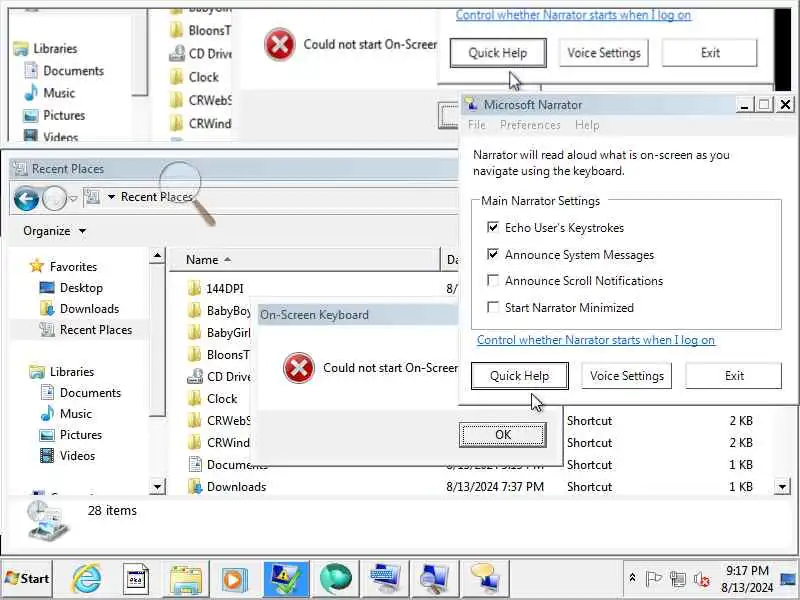The image size is (800, 600).
Task: Show hidden system tray icons
Action: 632,578
